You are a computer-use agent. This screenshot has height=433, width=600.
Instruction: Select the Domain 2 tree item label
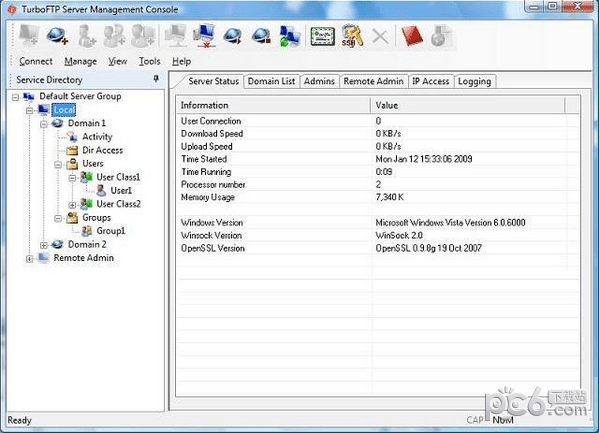tap(87, 244)
